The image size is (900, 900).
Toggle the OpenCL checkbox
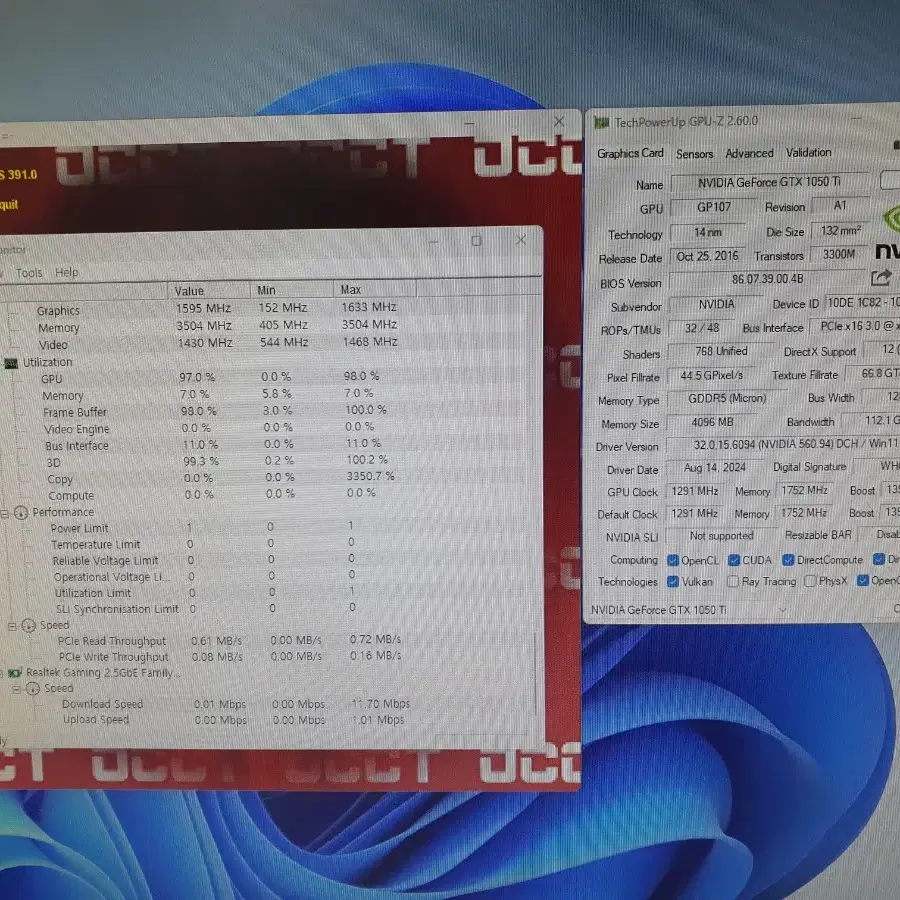pyautogui.click(x=673, y=561)
